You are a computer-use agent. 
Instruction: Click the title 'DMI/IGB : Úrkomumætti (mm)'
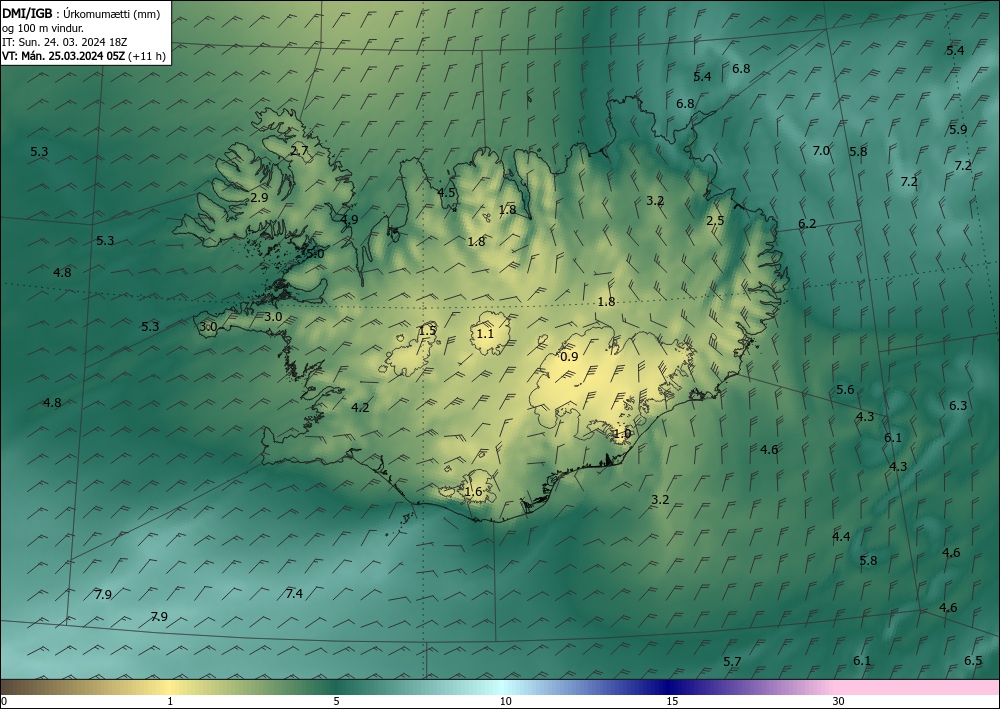(81, 14)
